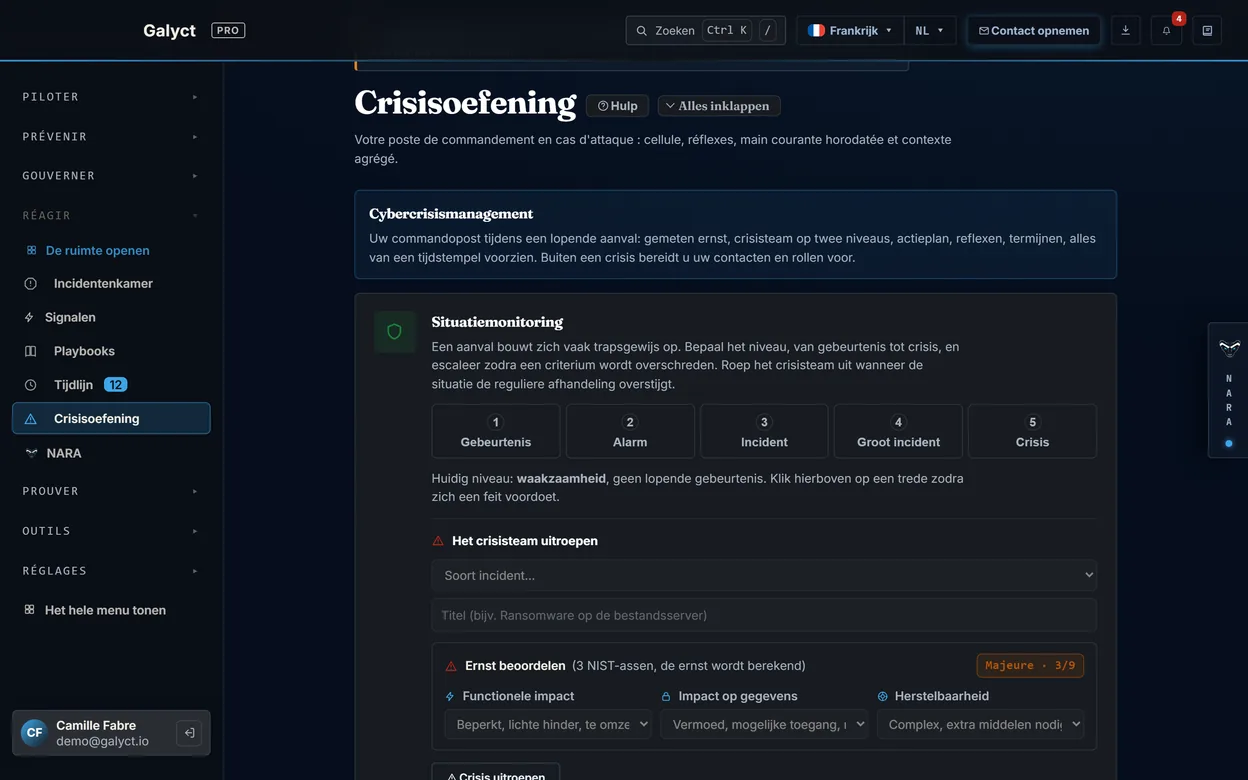The image size is (1248, 780).
Task: Expand the RÉGLAGES sidebar section
Action: coord(111,570)
